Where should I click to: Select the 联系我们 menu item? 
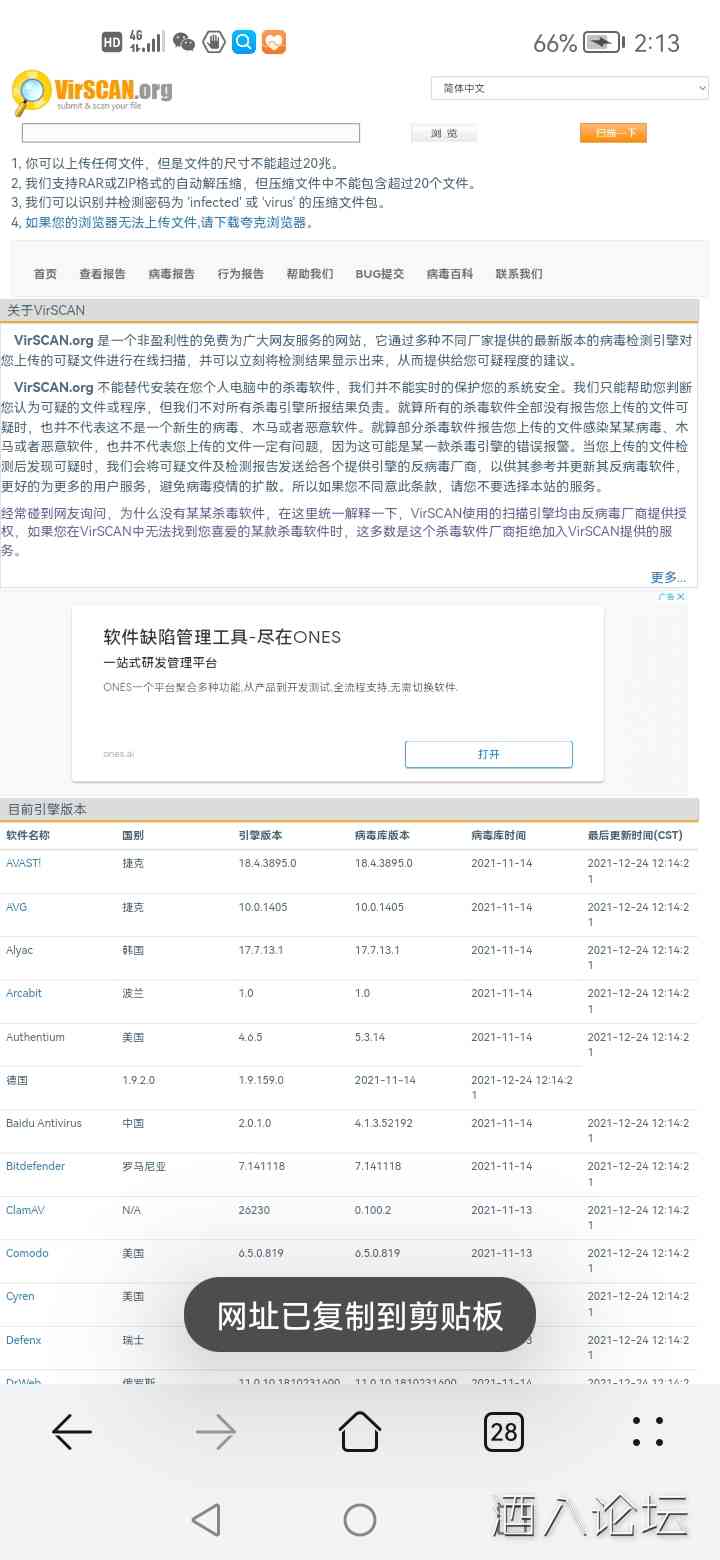tap(519, 274)
